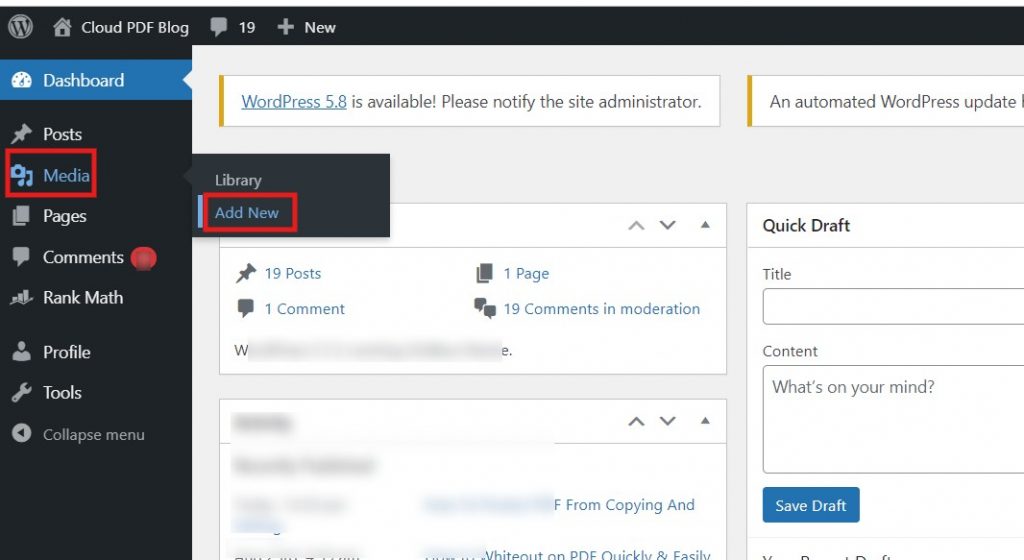Move the second widget up with its arrow

coord(636,422)
